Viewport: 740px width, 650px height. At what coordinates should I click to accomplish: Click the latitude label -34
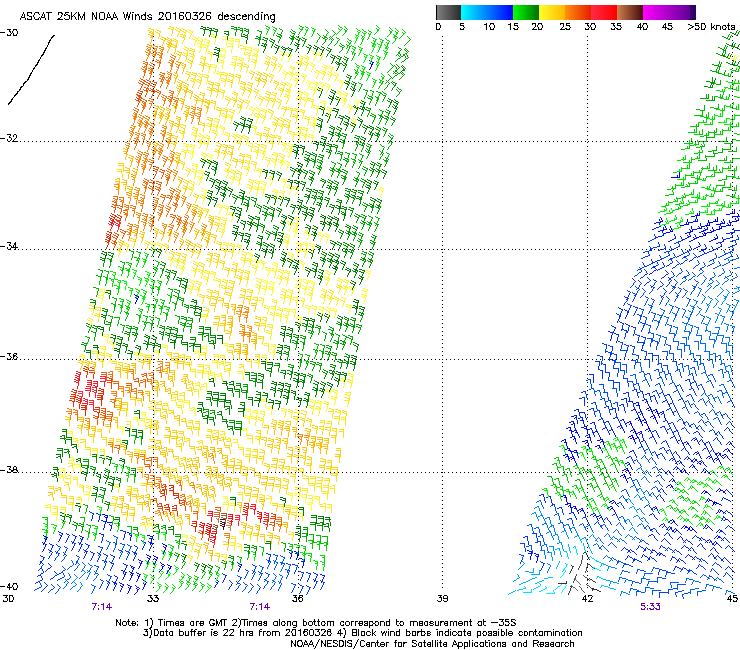click(9, 246)
